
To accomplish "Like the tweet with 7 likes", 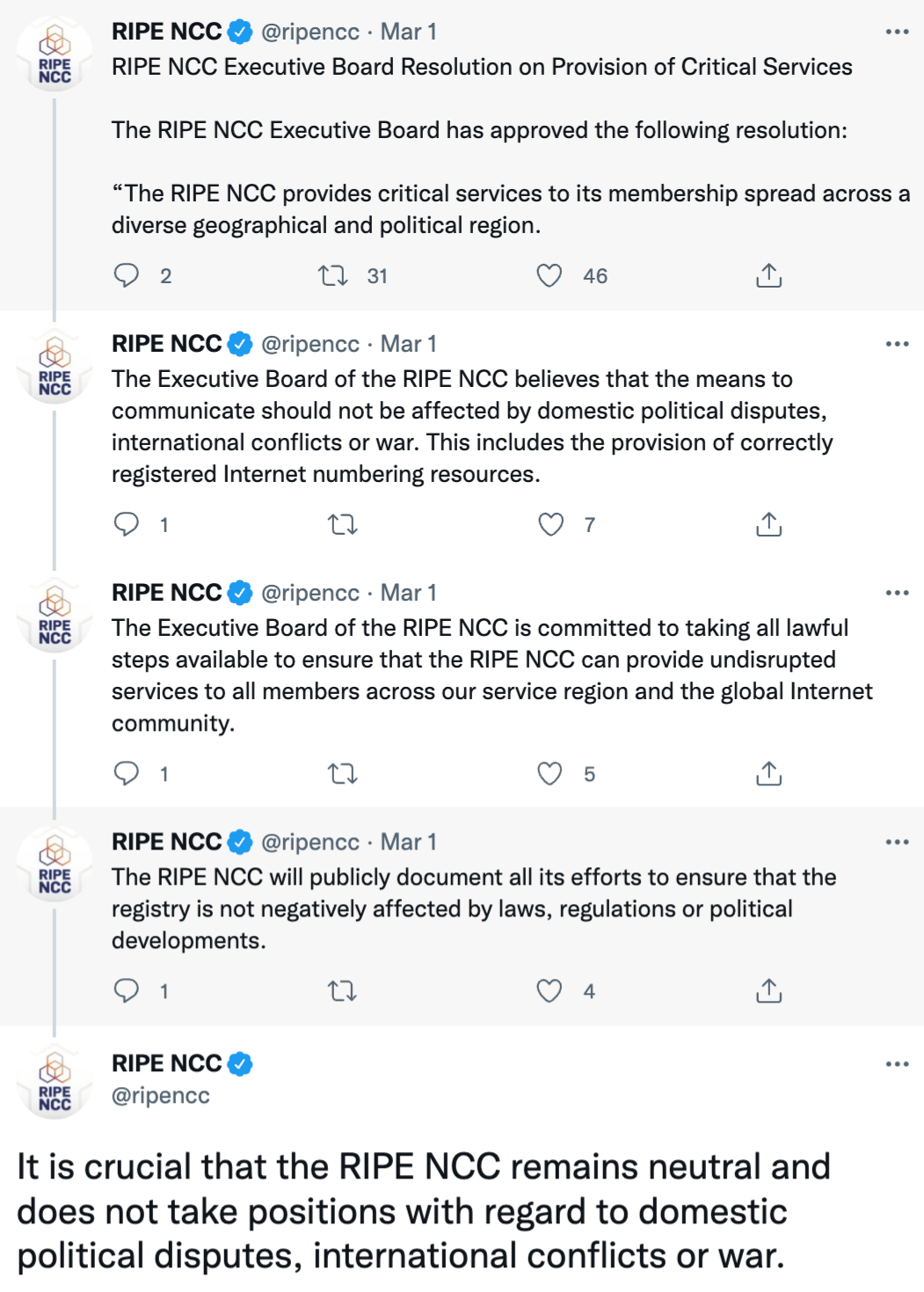I will (550, 525).
